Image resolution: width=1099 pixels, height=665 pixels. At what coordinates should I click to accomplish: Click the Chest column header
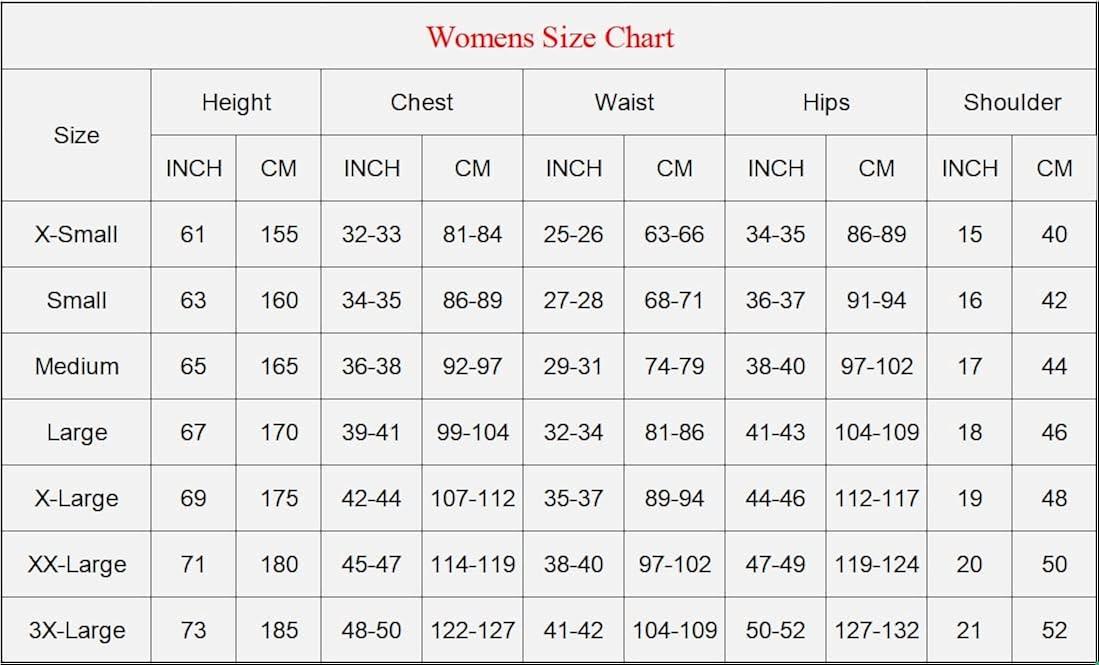pos(422,102)
